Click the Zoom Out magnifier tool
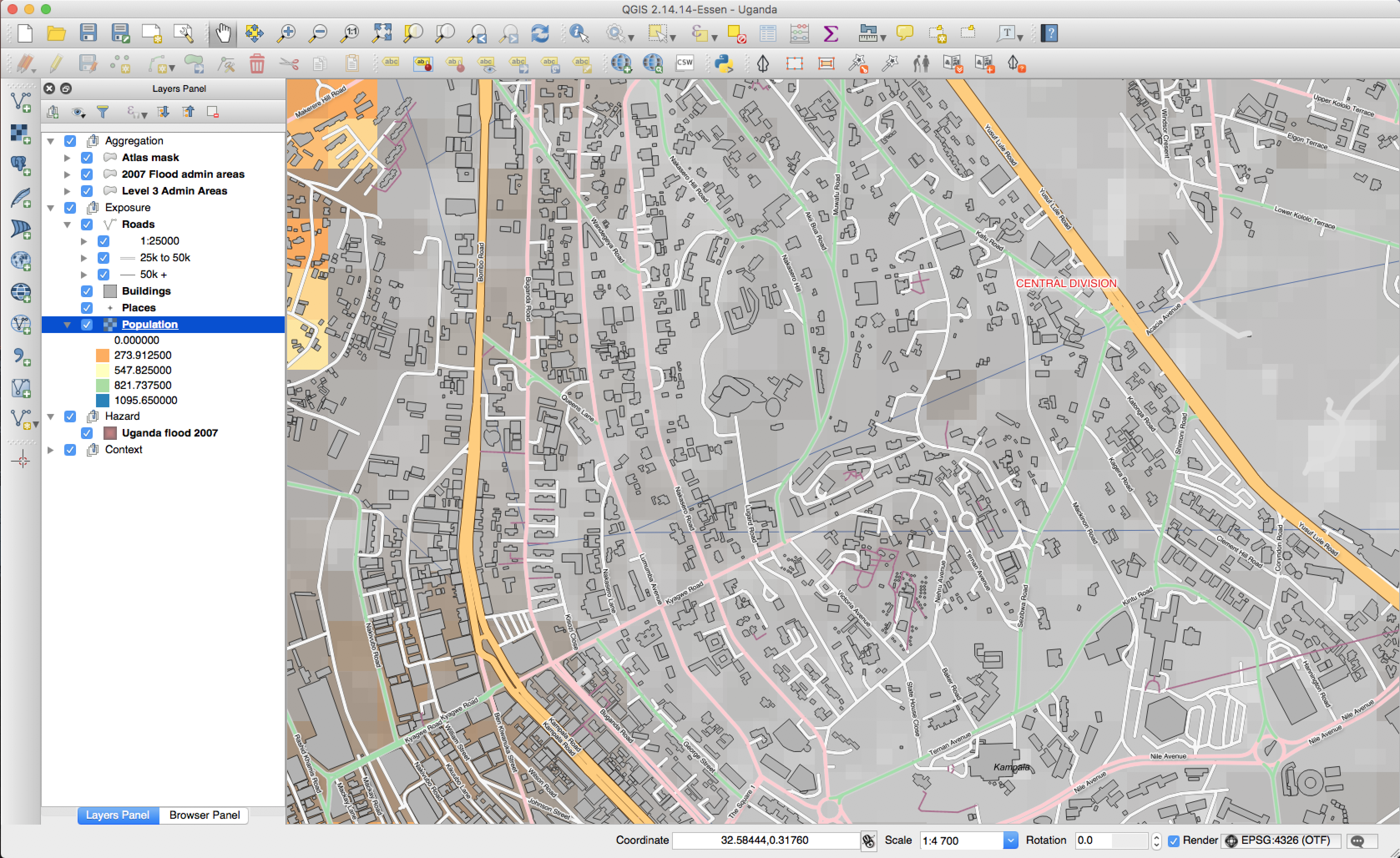This screenshot has width=1400, height=858. 318,33
